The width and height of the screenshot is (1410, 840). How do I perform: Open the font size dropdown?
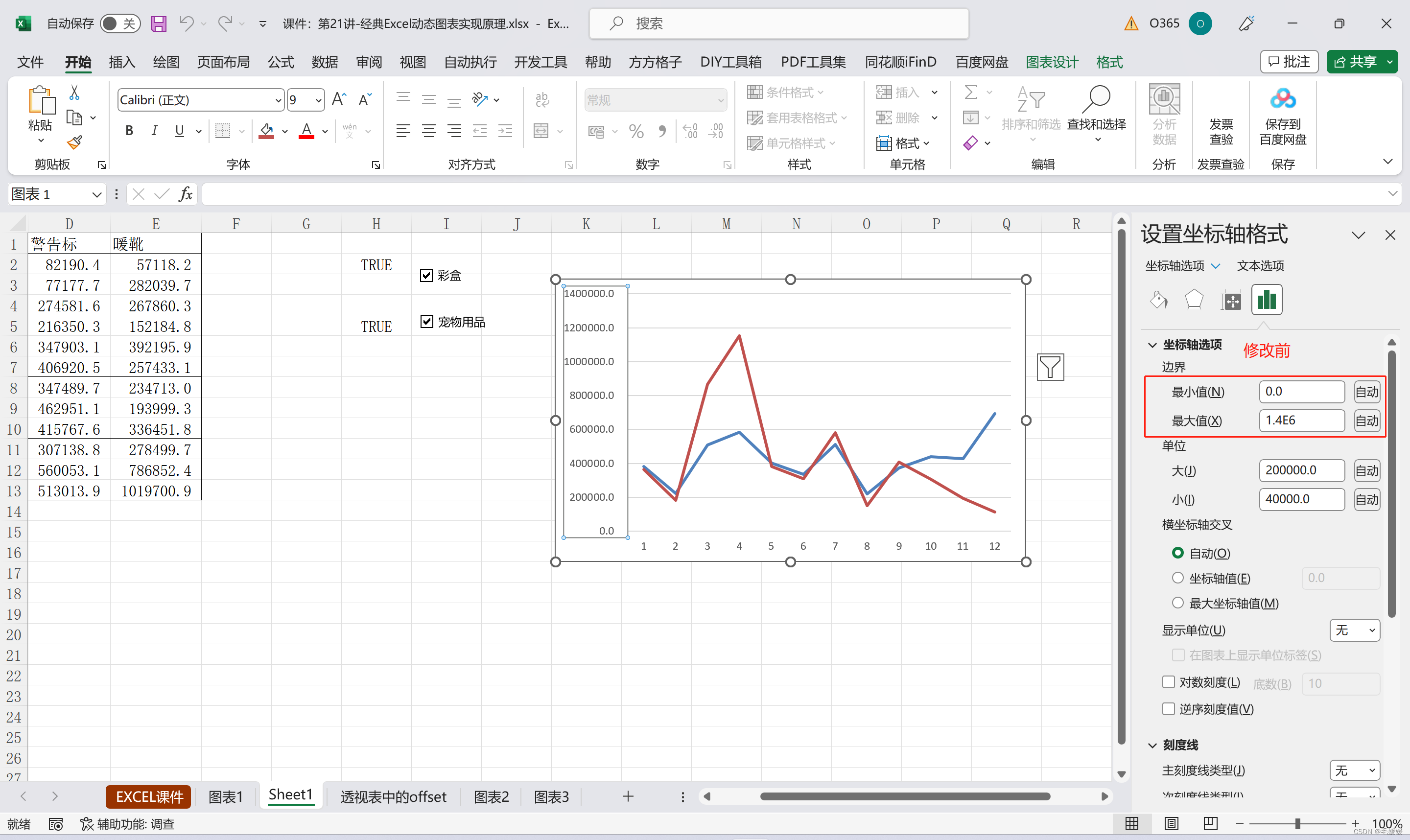(x=319, y=100)
